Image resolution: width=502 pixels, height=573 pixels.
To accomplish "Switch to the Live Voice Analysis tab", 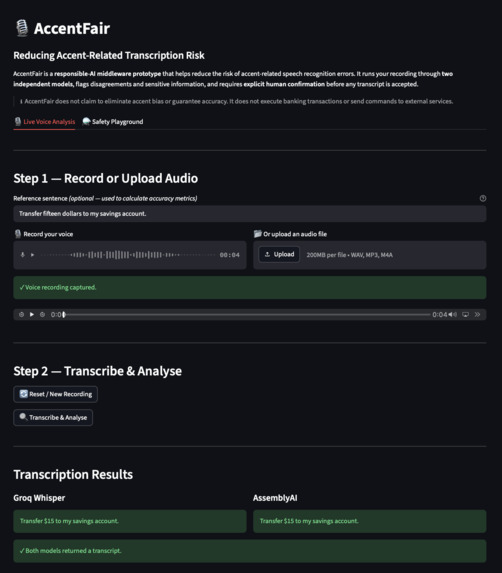I will coord(44,122).
